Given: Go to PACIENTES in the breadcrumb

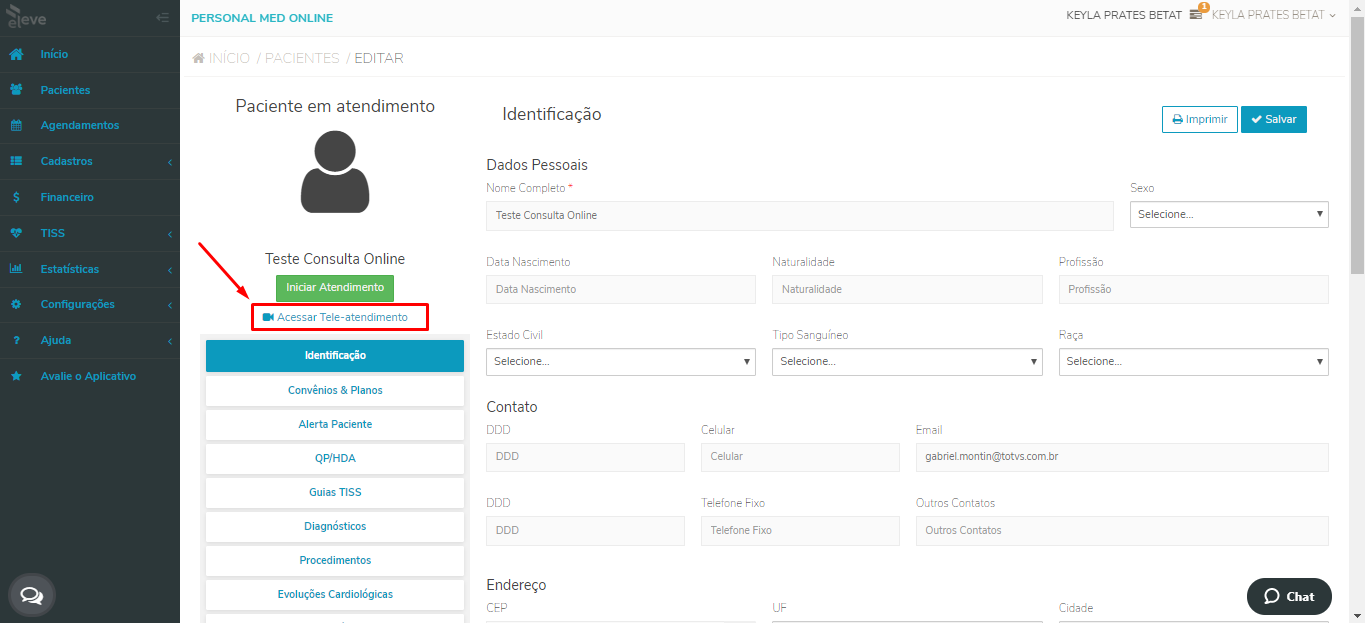Looking at the screenshot, I should click(302, 58).
